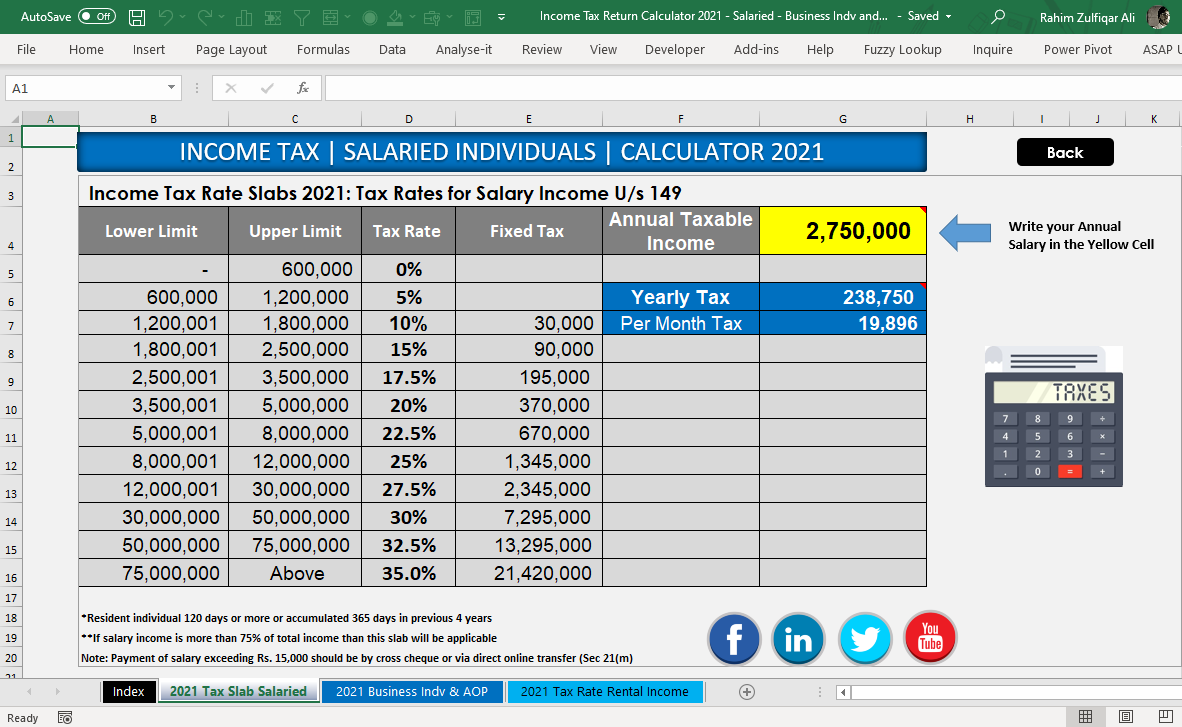The height and width of the screenshot is (727, 1182).
Task: Open the Fuzzy Lookup tab
Action: click(x=902, y=49)
